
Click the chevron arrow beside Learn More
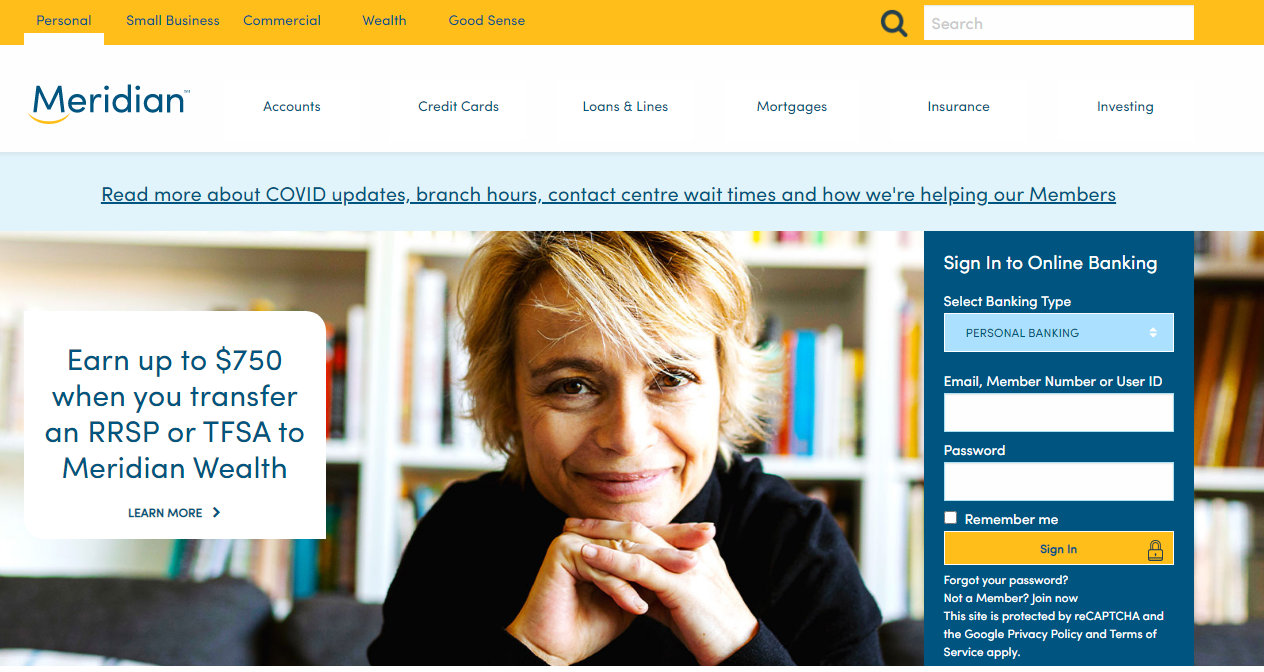point(216,513)
